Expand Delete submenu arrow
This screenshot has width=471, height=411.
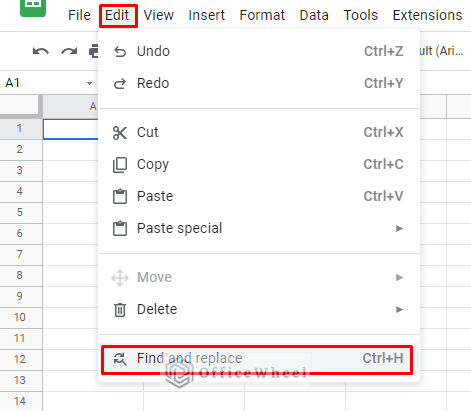click(399, 309)
